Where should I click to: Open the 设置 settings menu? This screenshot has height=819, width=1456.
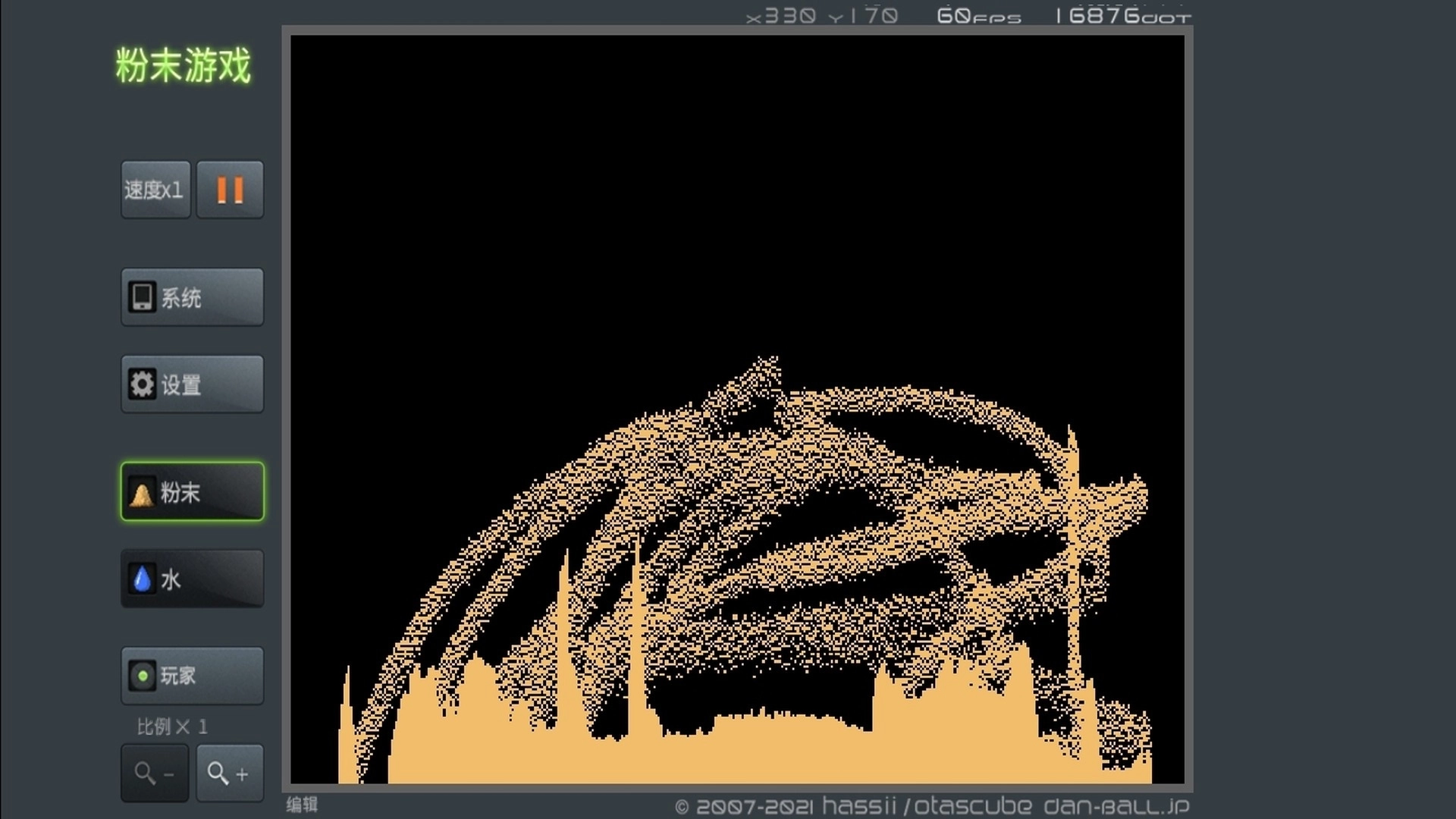point(192,384)
